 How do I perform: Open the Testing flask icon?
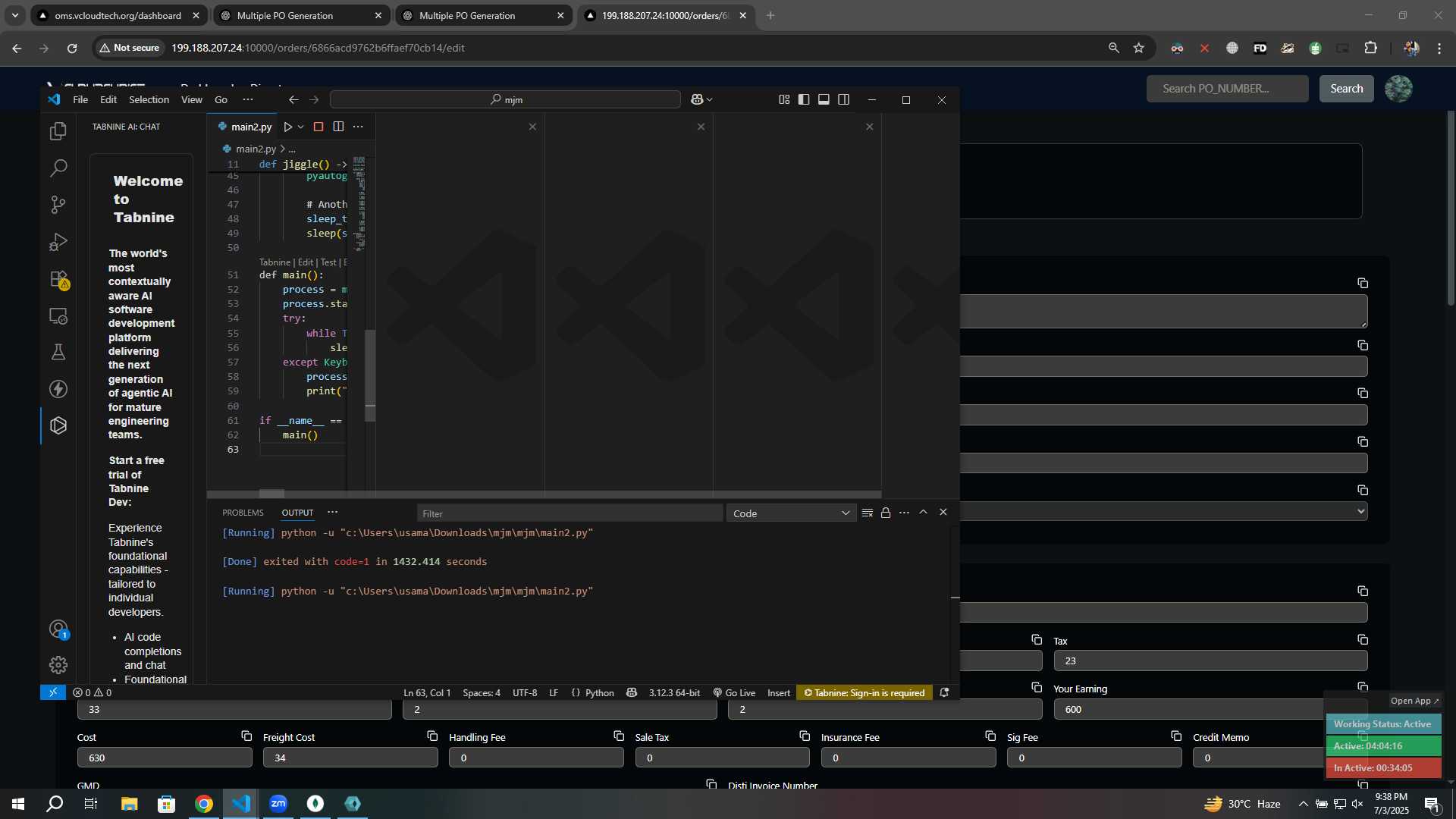click(58, 352)
